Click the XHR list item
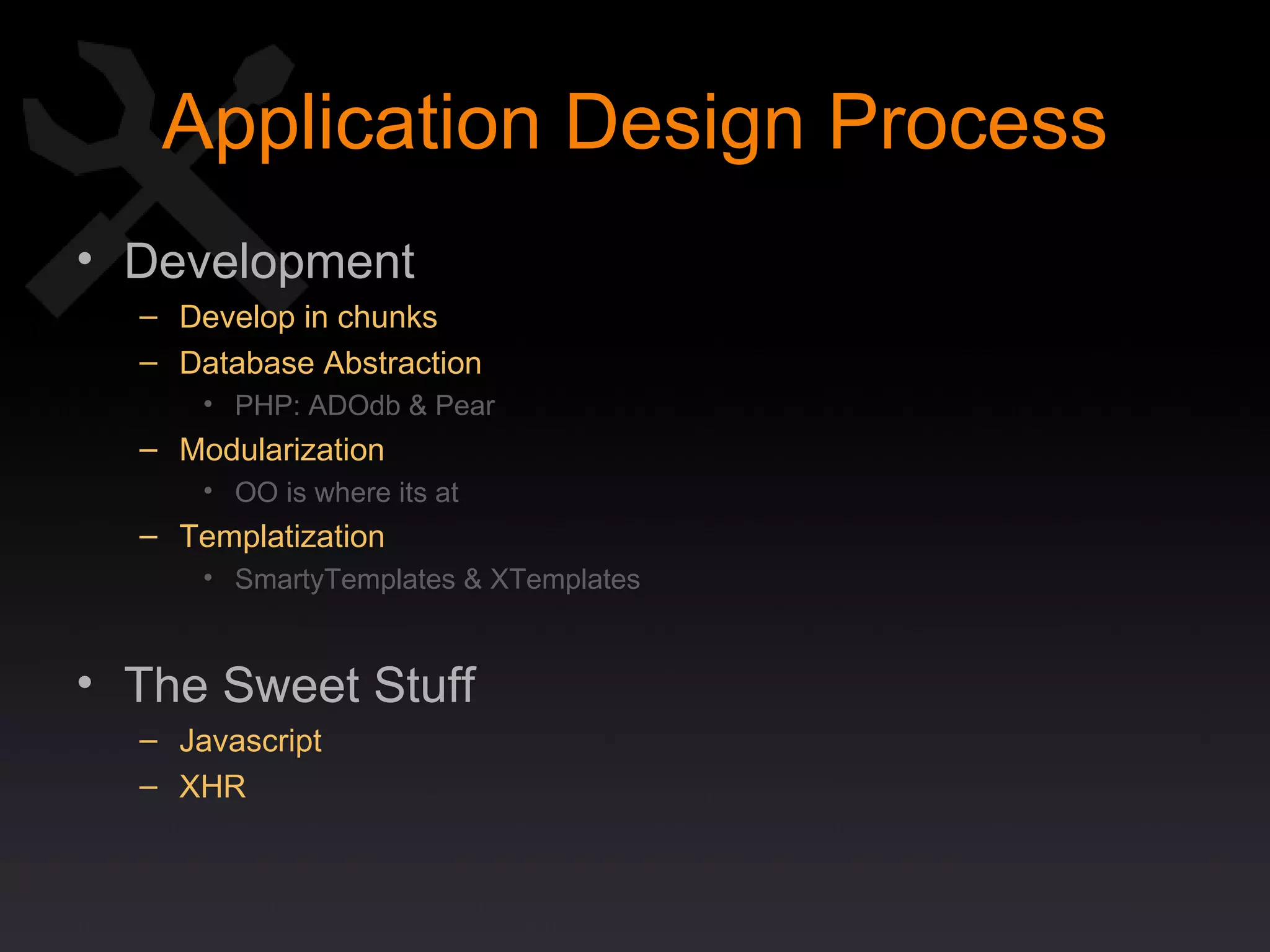Image resolution: width=1270 pixels, height=952 pixels. 212,787
